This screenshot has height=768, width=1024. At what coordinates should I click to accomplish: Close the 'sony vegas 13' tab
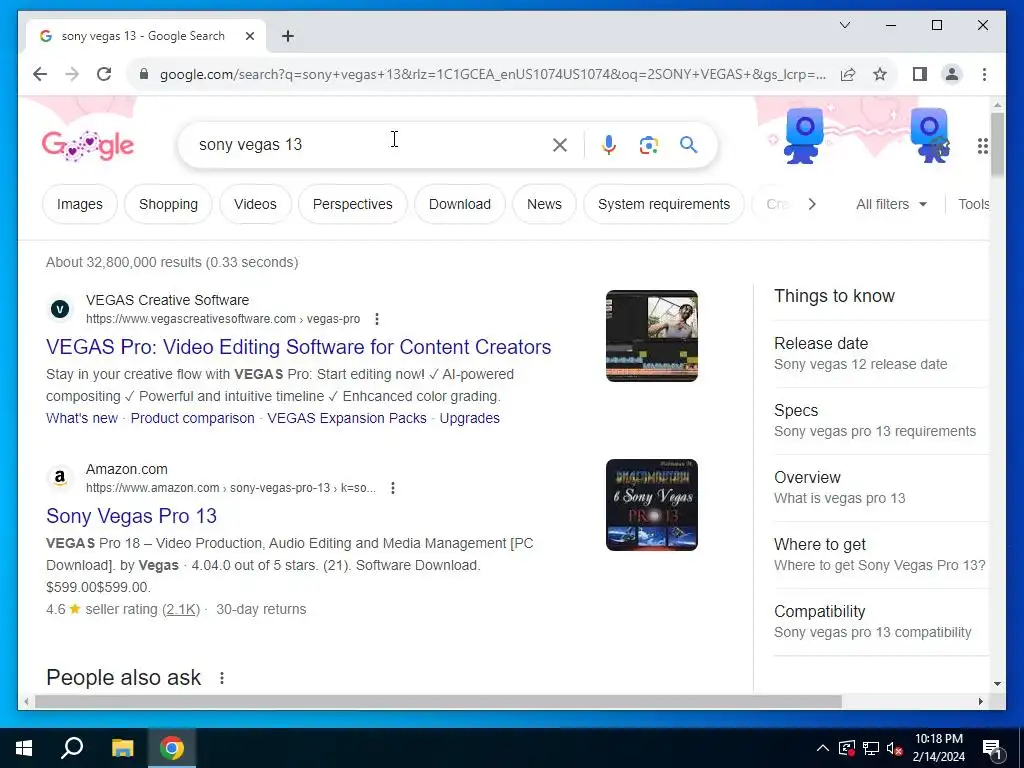(249, 36)
